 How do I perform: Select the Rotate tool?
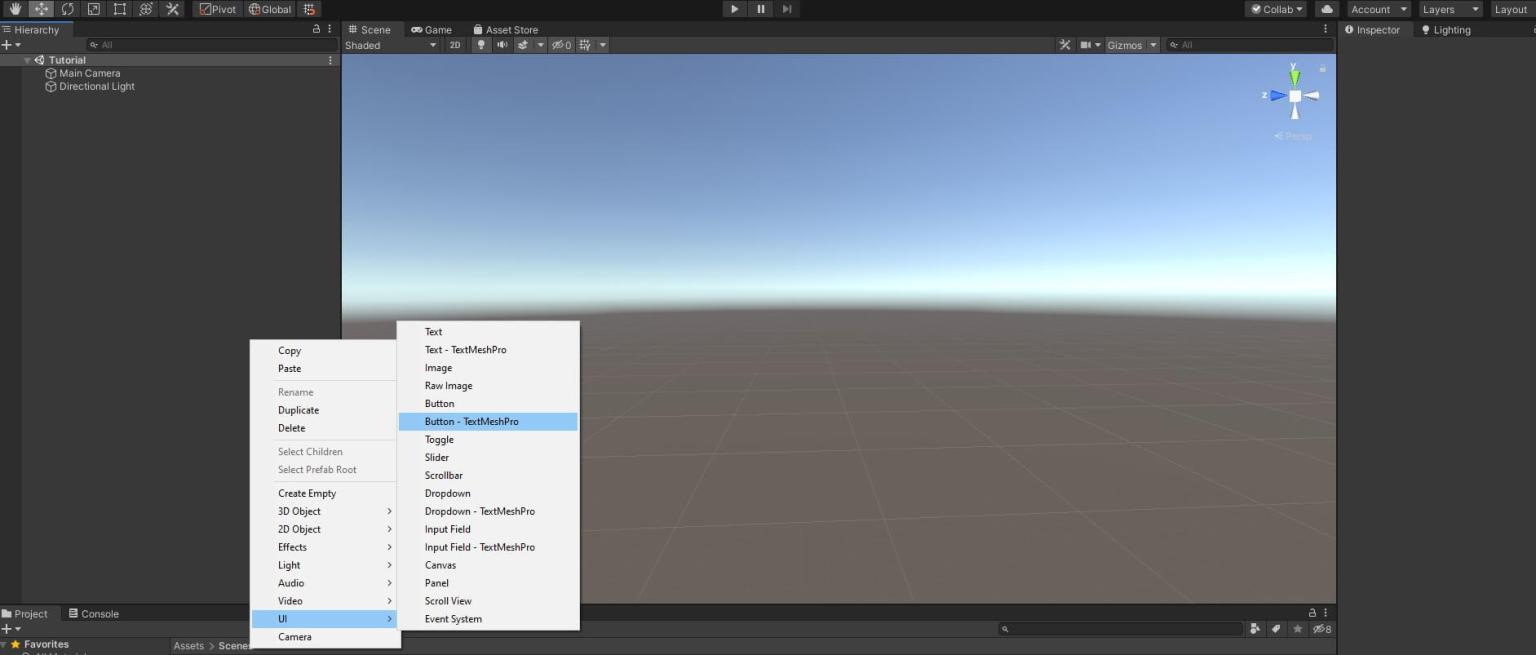point(67,9)
